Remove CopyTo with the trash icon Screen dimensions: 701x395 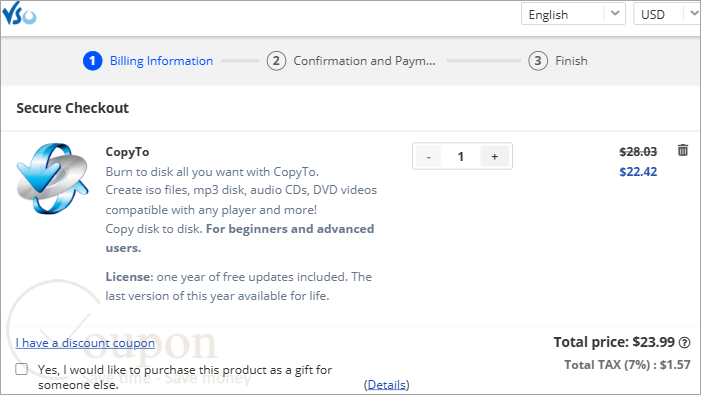click(683, 150)
